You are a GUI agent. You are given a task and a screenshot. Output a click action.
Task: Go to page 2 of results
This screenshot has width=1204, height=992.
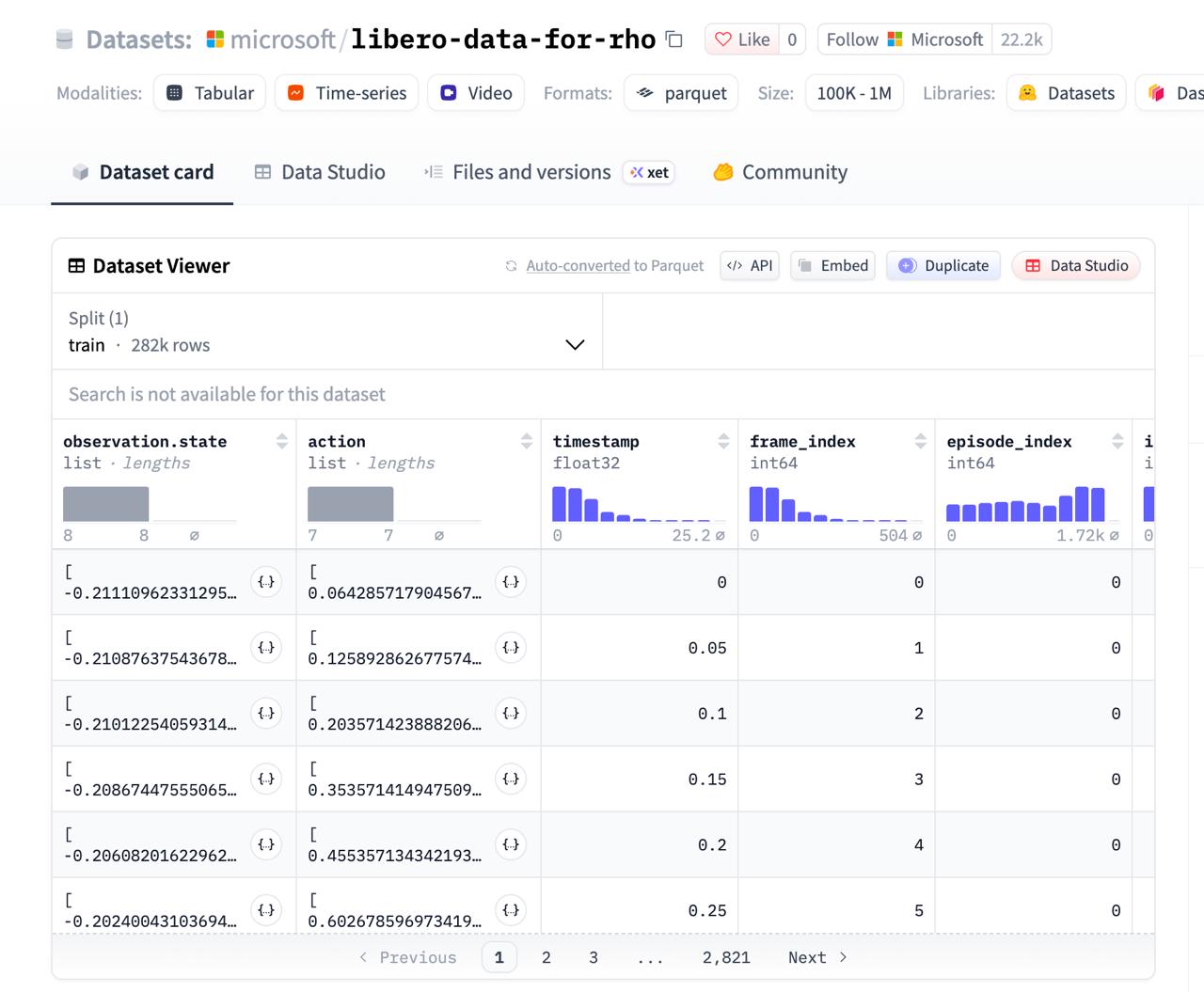tap(547, 957)
